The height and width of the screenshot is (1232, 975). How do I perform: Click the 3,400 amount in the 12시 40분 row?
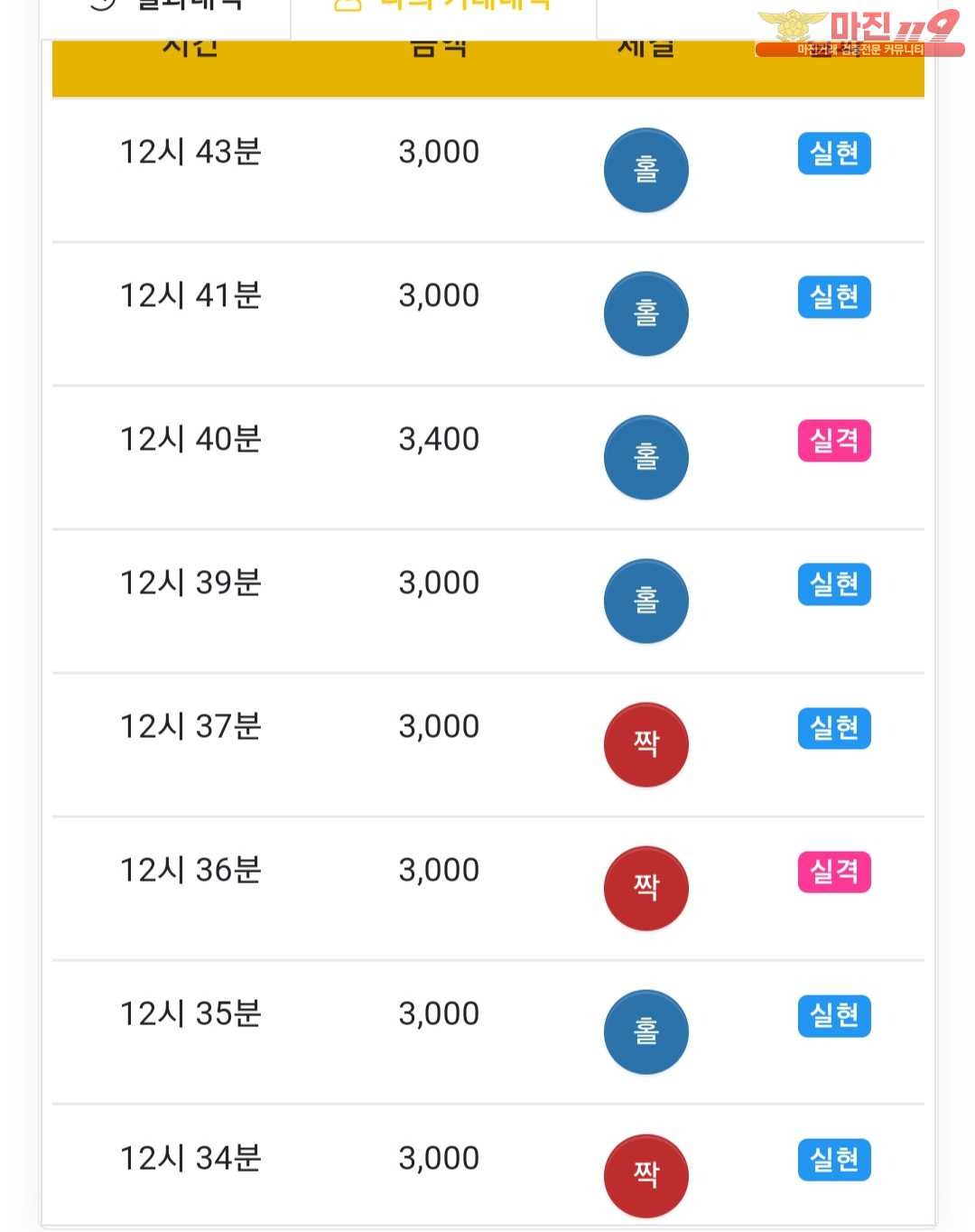pos(439,440)
